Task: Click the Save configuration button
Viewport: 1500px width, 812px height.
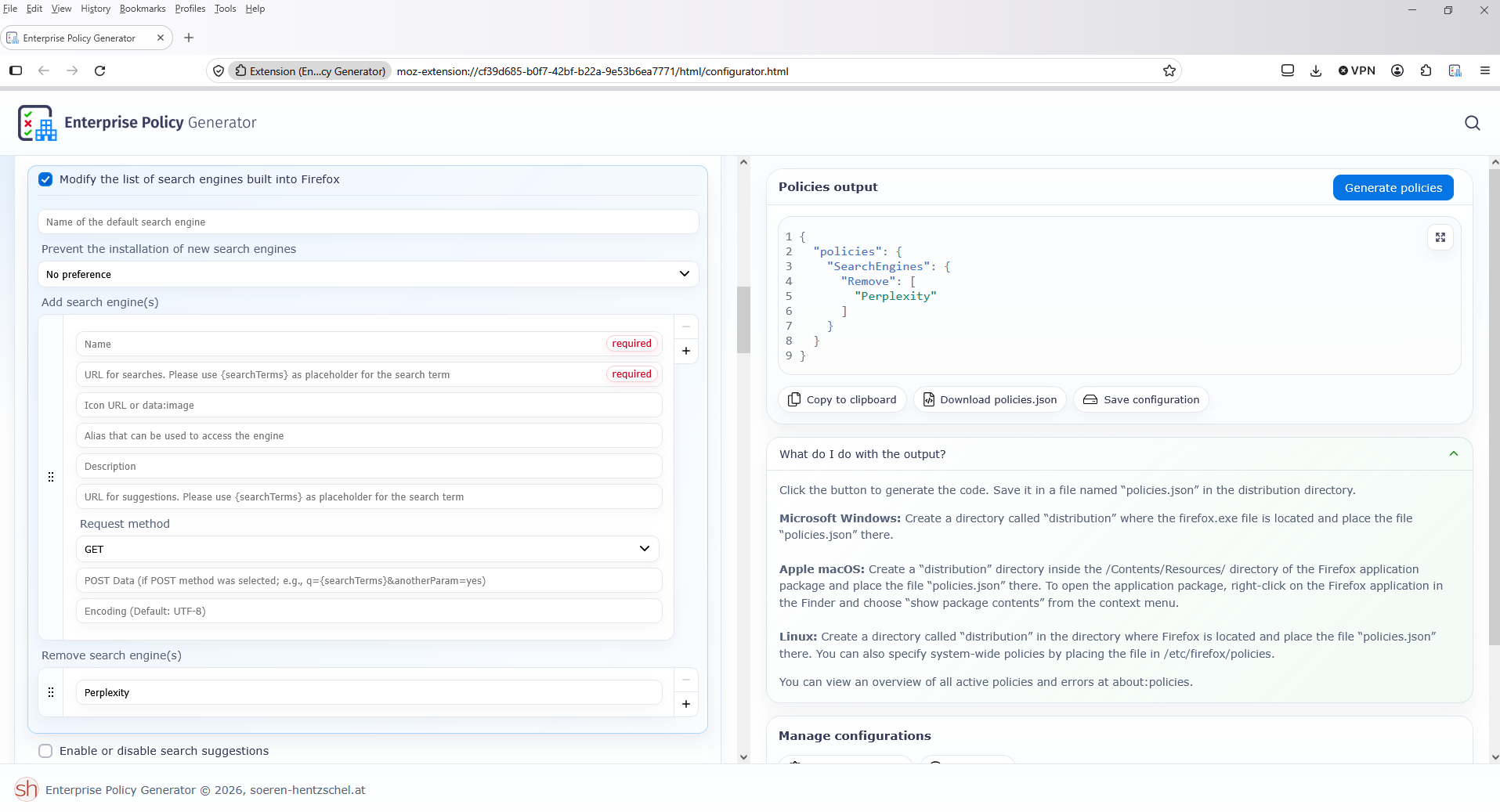Action: point(1141,399)
